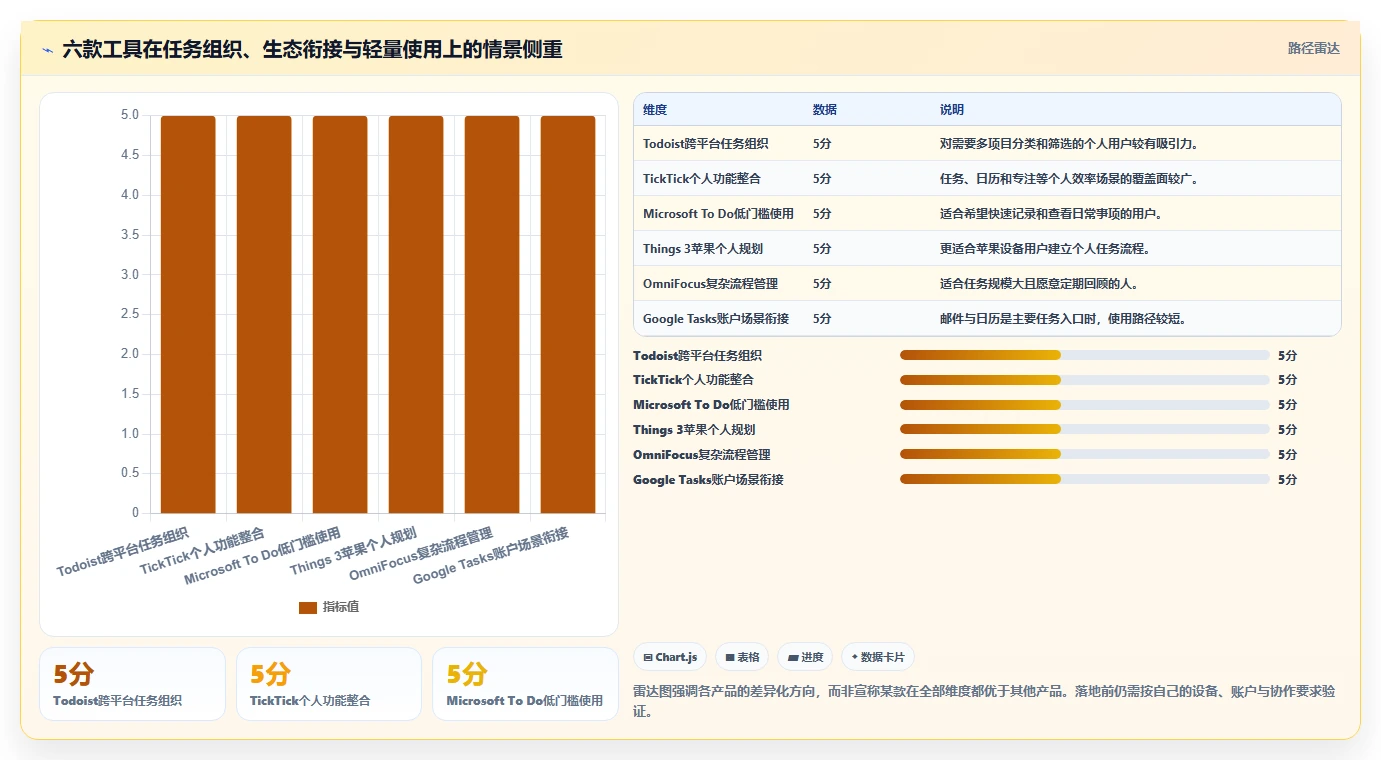Click the Google Tasks chart bar
This screenshot has width=1381, height=760.
point(568,315)
